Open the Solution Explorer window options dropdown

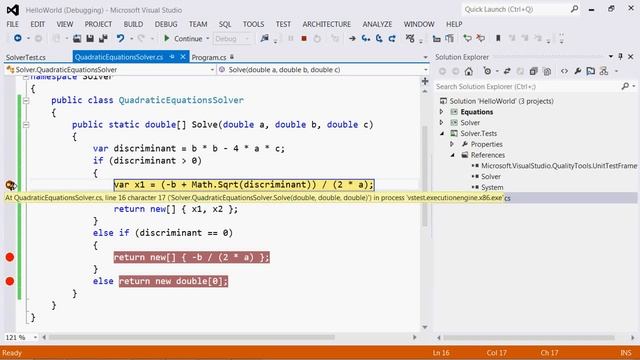pos(611,57)
